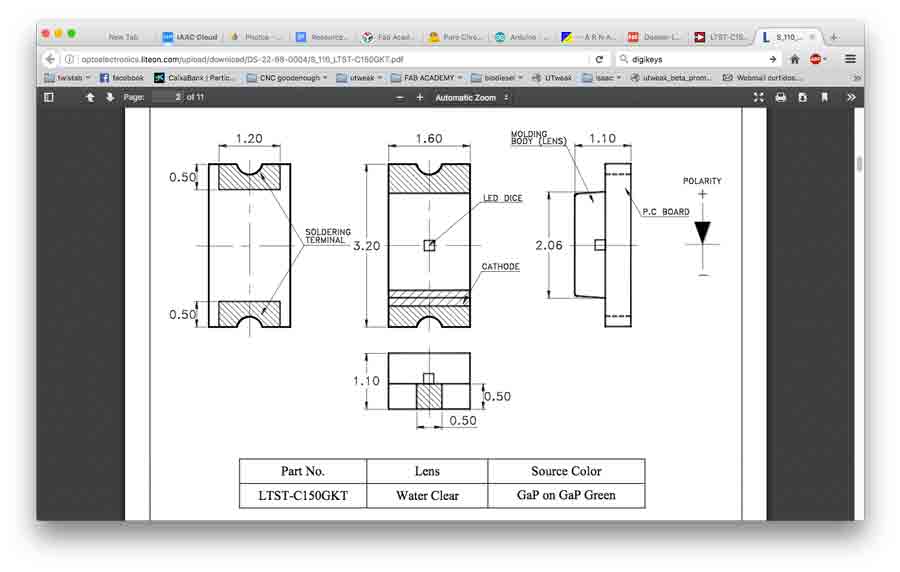Image resolution: width=900 pixels, height=572 pixels.
Task: Download the PDF file
Action: coord(802,97)
